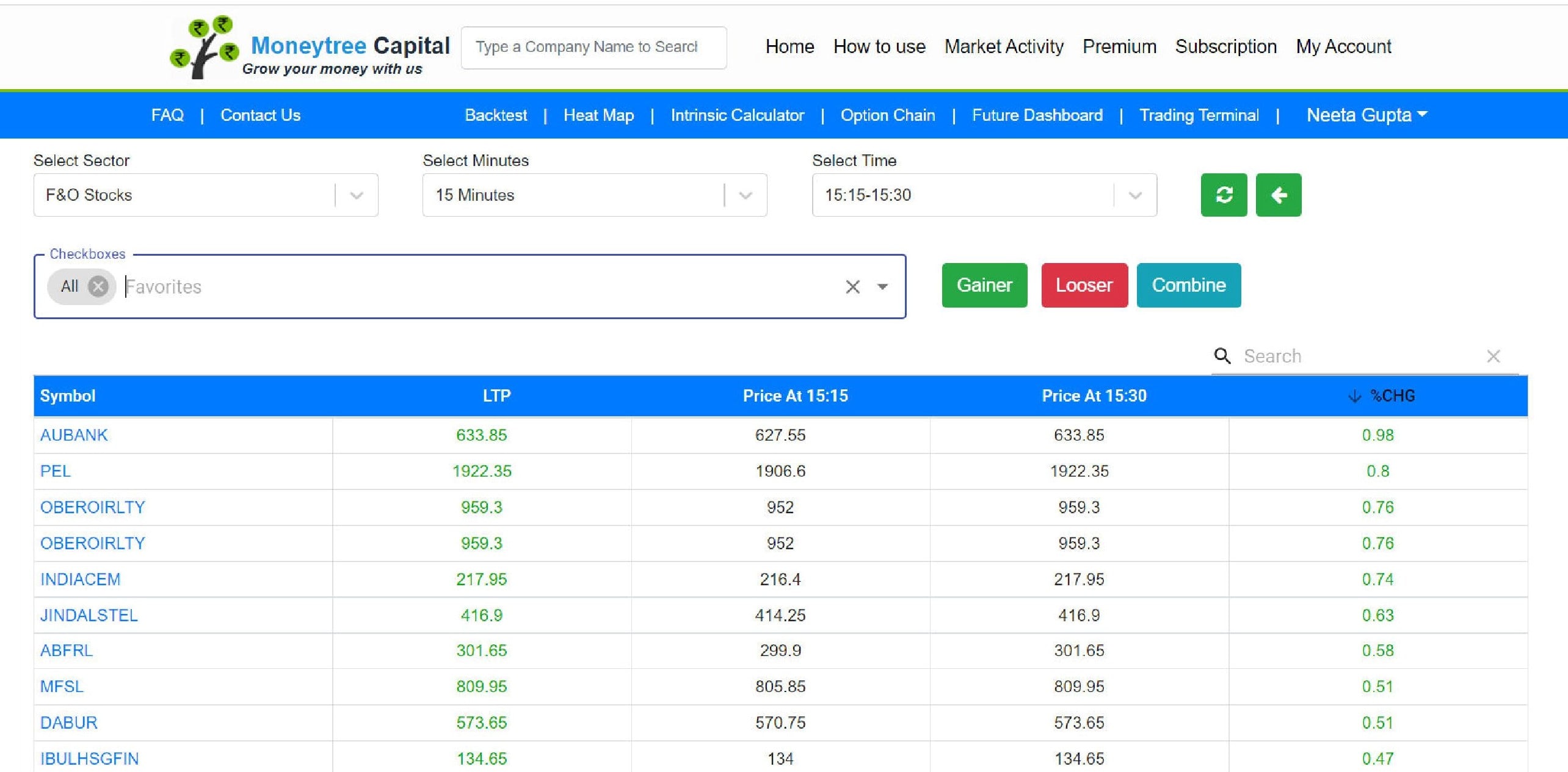This screenshot has width=1568, height=772.
Task: Click the INDIACEM price 216.4
Action: tap(780, 579)
